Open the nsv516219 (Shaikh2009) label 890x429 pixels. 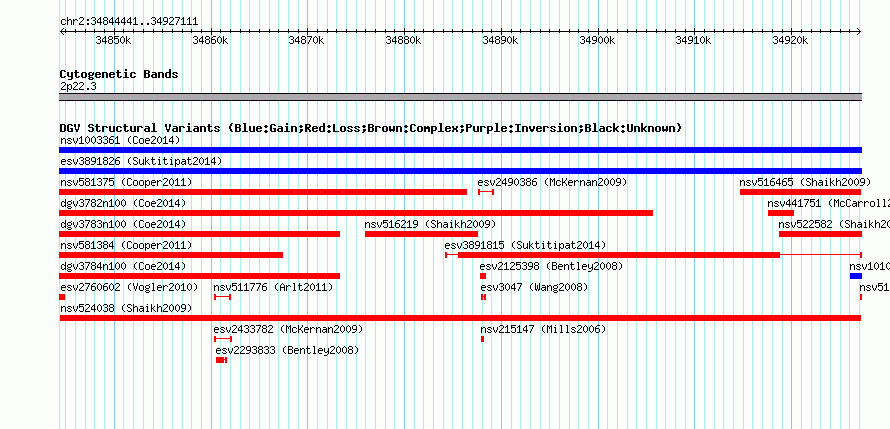(x=430, y=225)
